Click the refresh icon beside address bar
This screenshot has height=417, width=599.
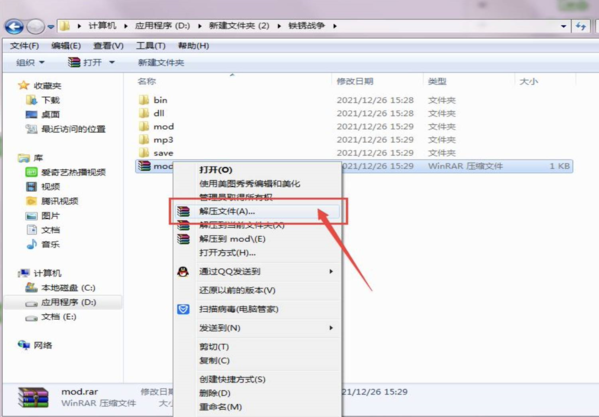(581, 26)
